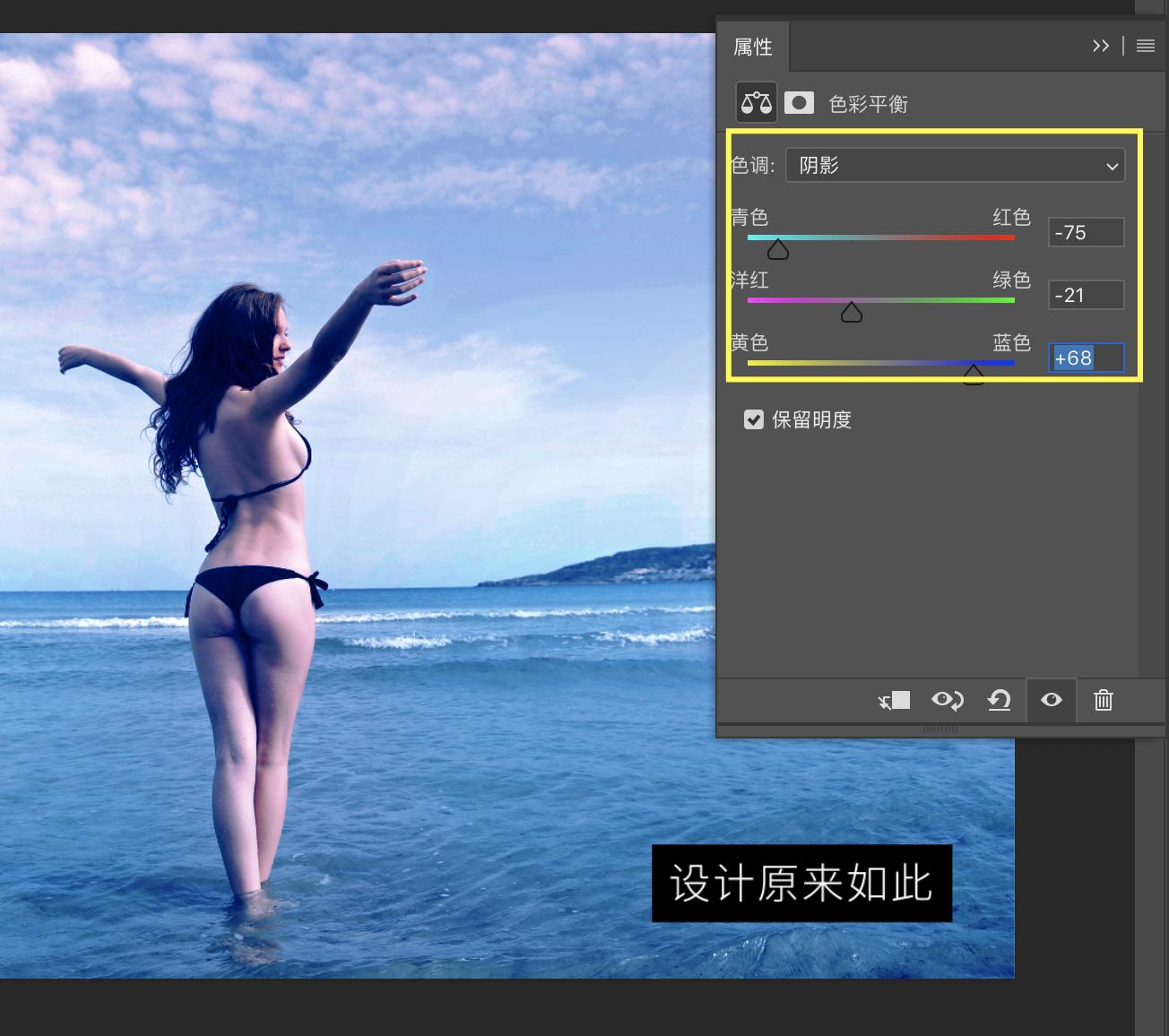
Task: Click the 洋红-绿色 slider handle
Action: [852, 311]
